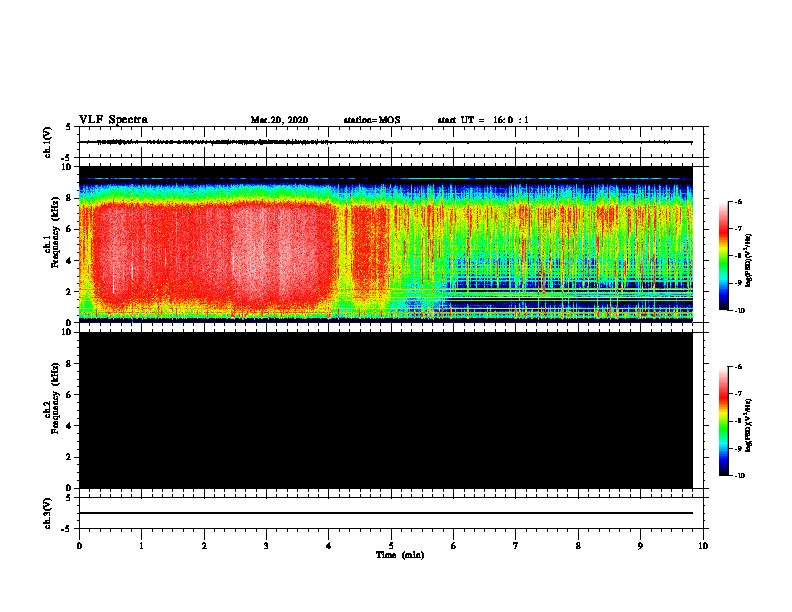Click the 'ch.1(V)' axis label
Viewport: 792px width, 612px height.
tap(48, 142)
